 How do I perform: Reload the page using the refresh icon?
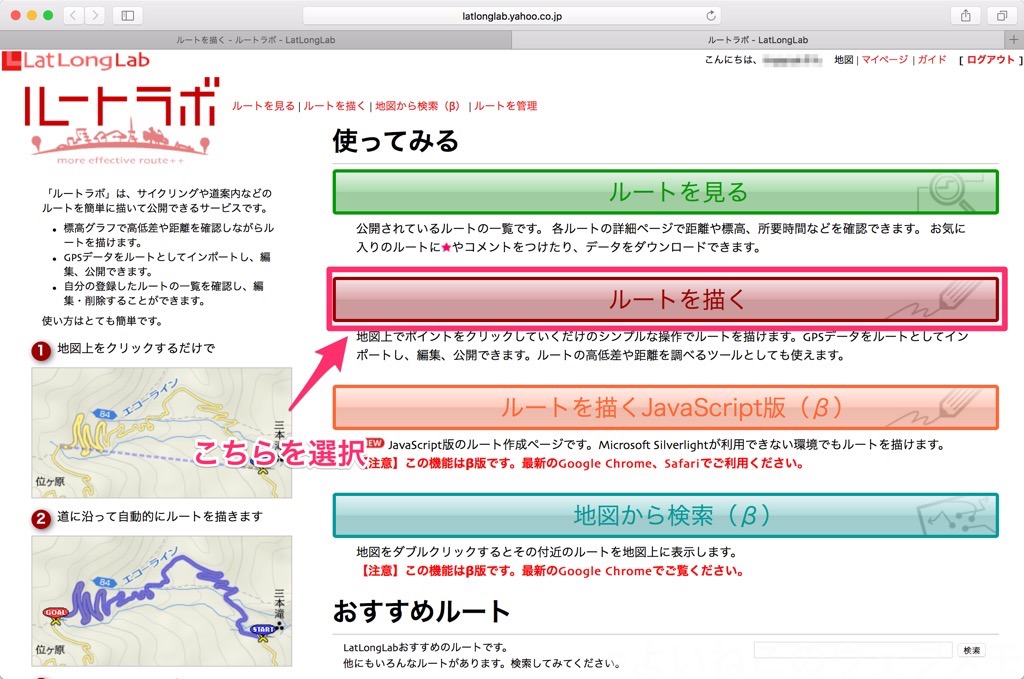point(711,16)
